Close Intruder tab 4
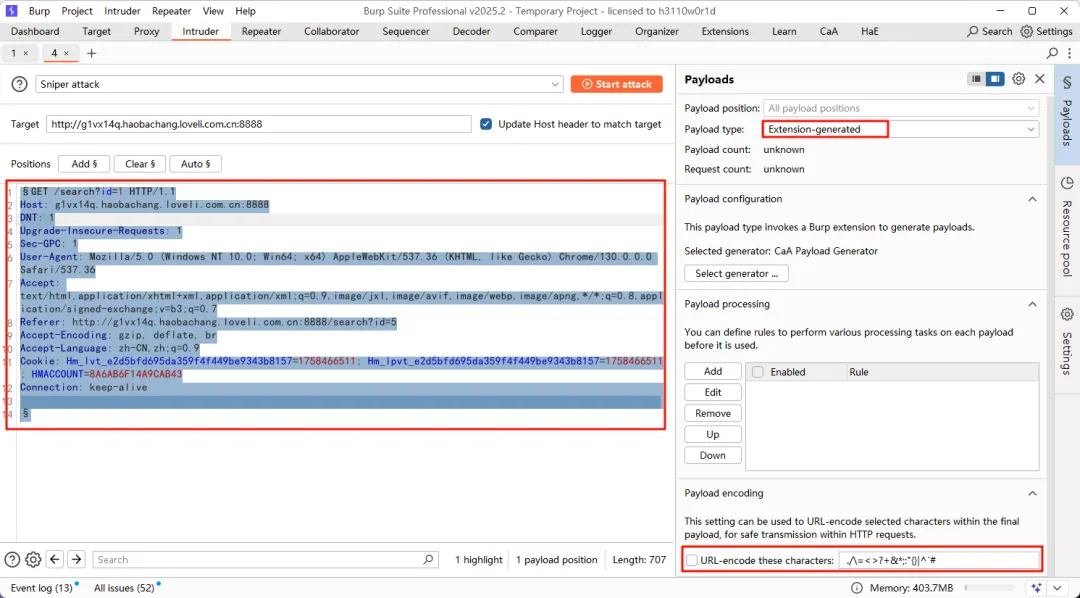The image size is (1080, 598). pyautogui.click(x=66, y=53)
